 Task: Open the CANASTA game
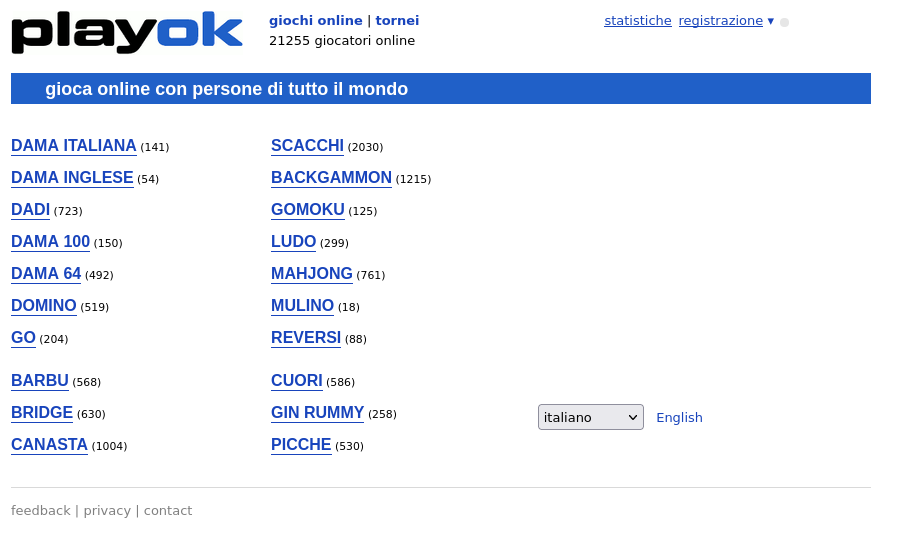[49, 445]
